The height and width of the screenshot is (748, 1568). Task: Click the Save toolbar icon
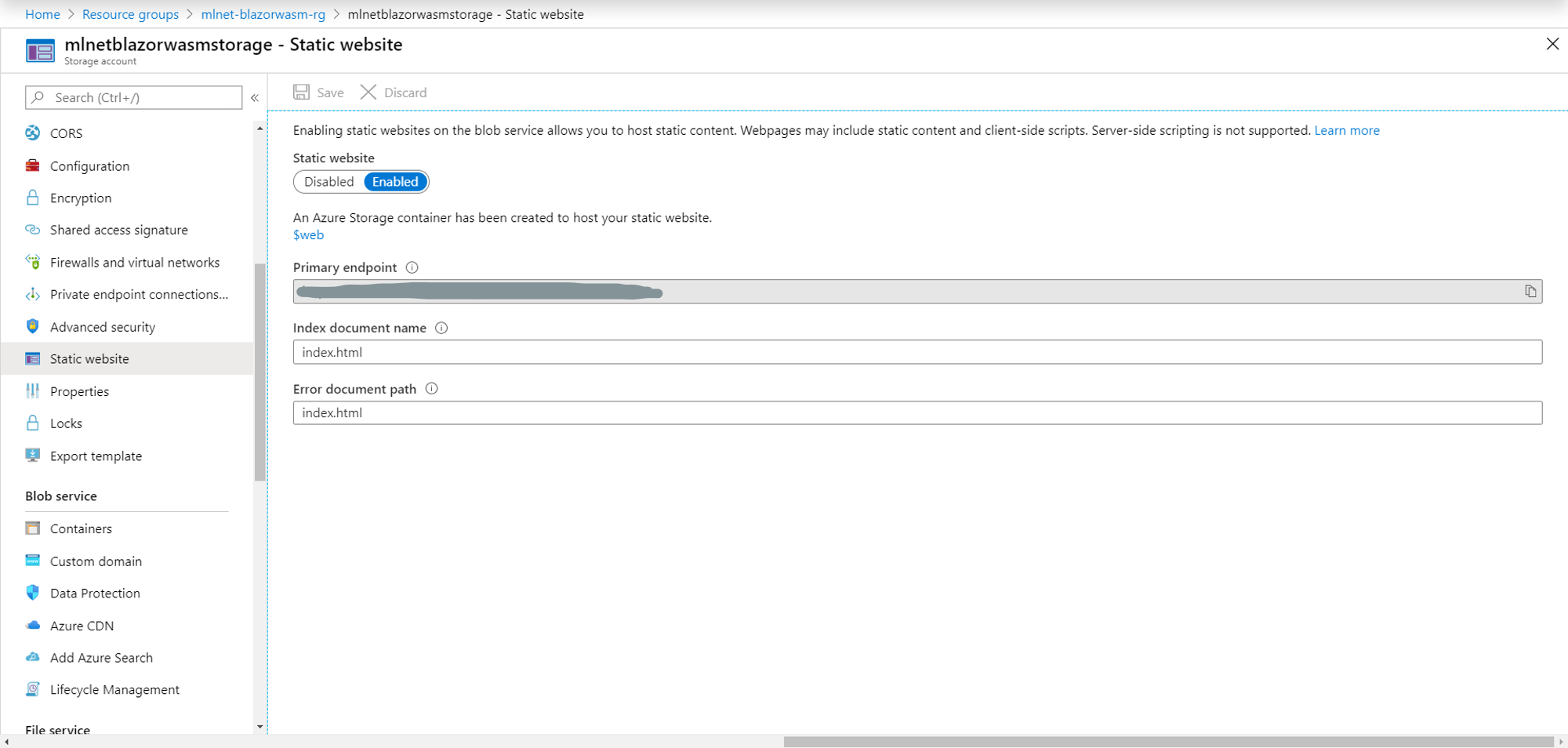pos(302,92)
